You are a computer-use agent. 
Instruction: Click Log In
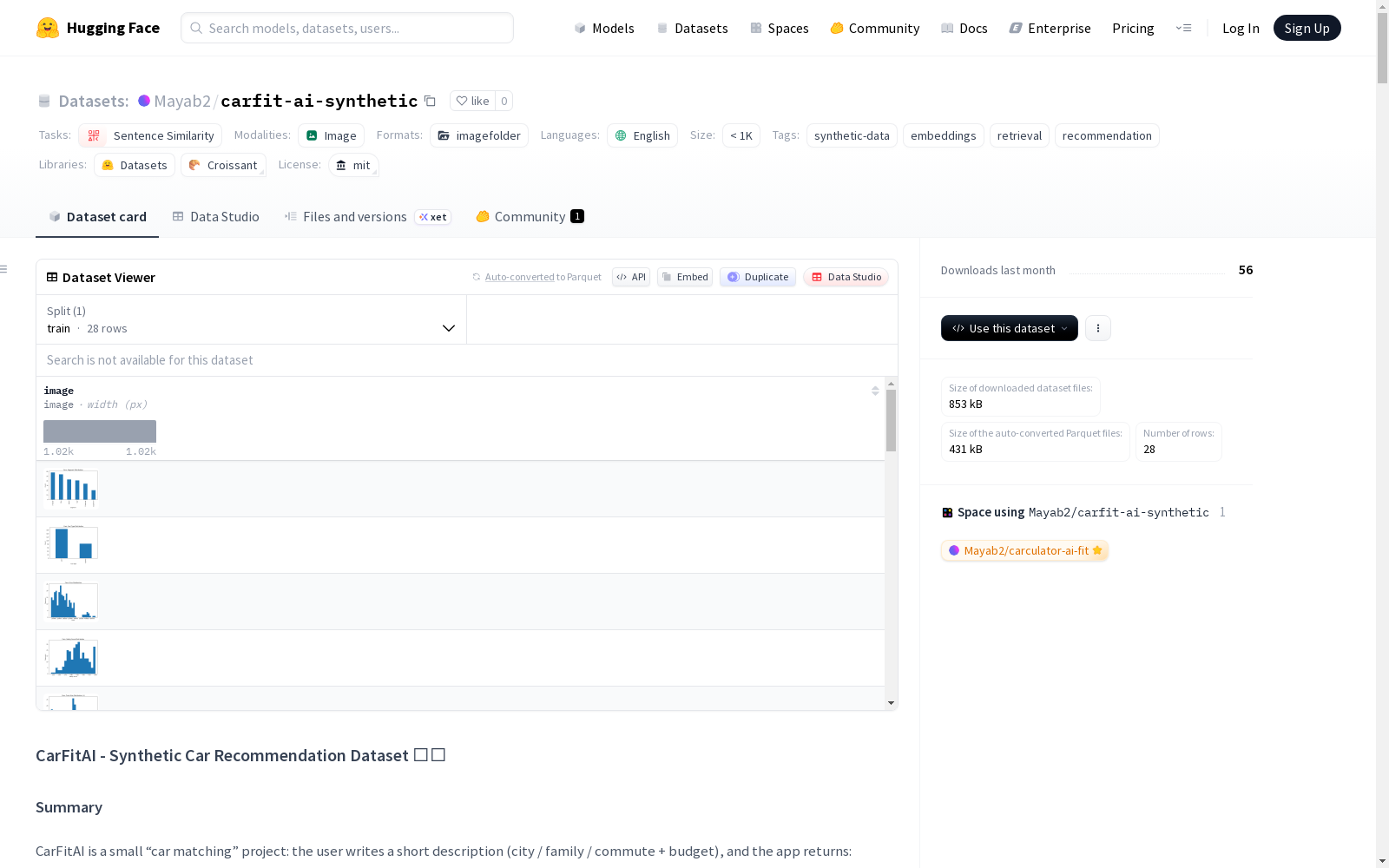click(x=1241, y=28)
